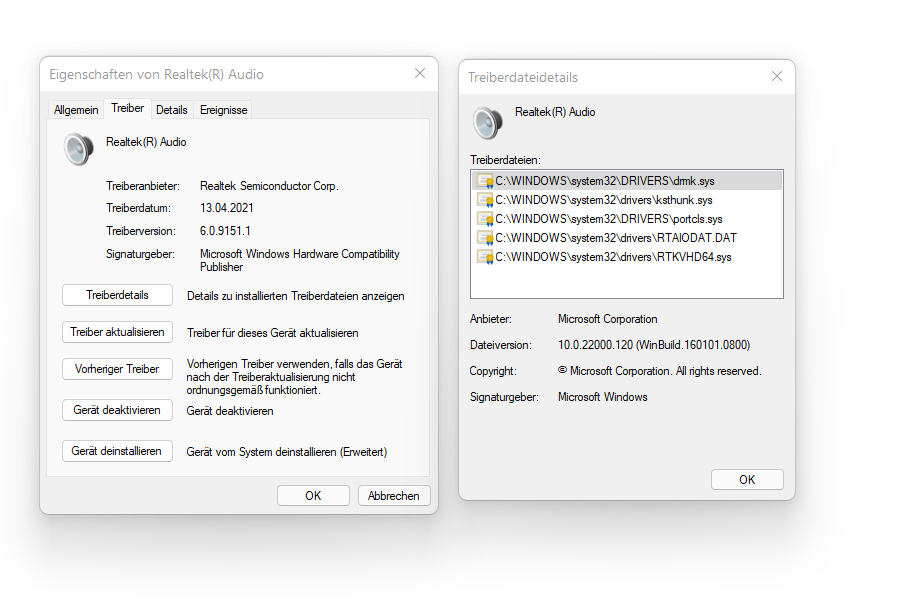This screenshot has height=601, width=908.
Task: Click the certificate icon beside RTKVHD64.sys
Action: [485, 257]
